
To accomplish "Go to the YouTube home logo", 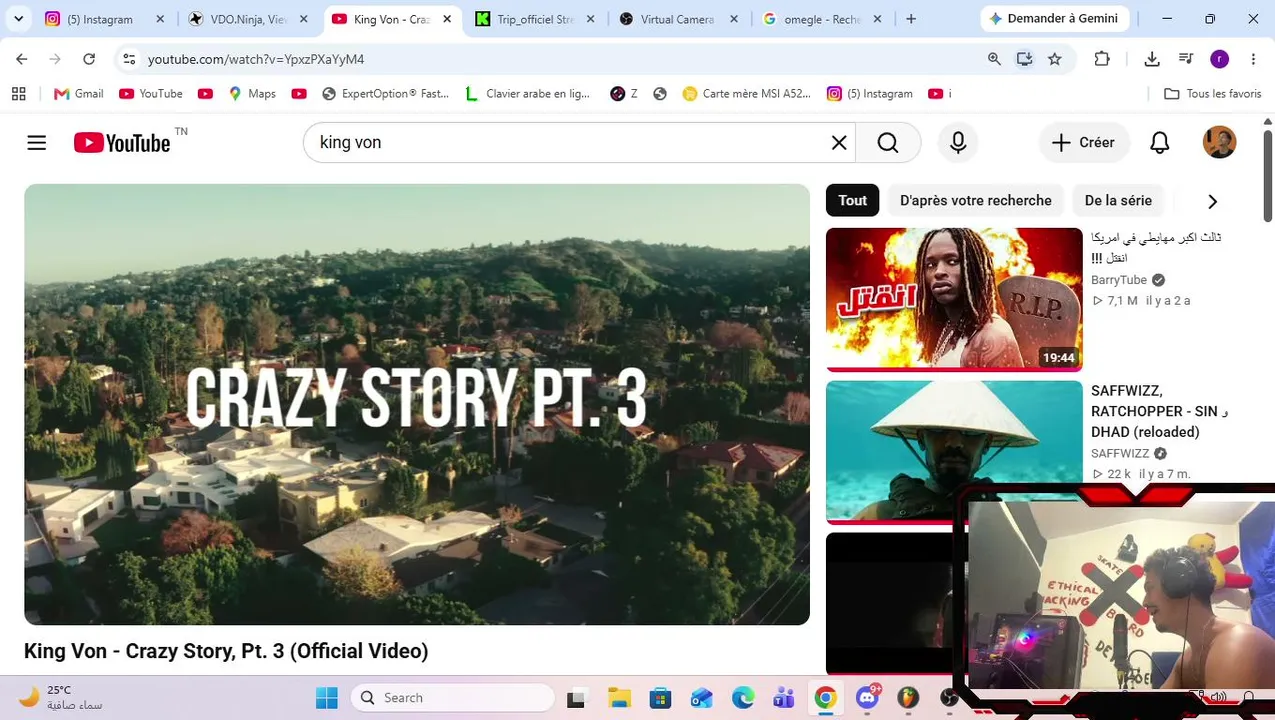I will pyautogui.click(x=122, y=143).
